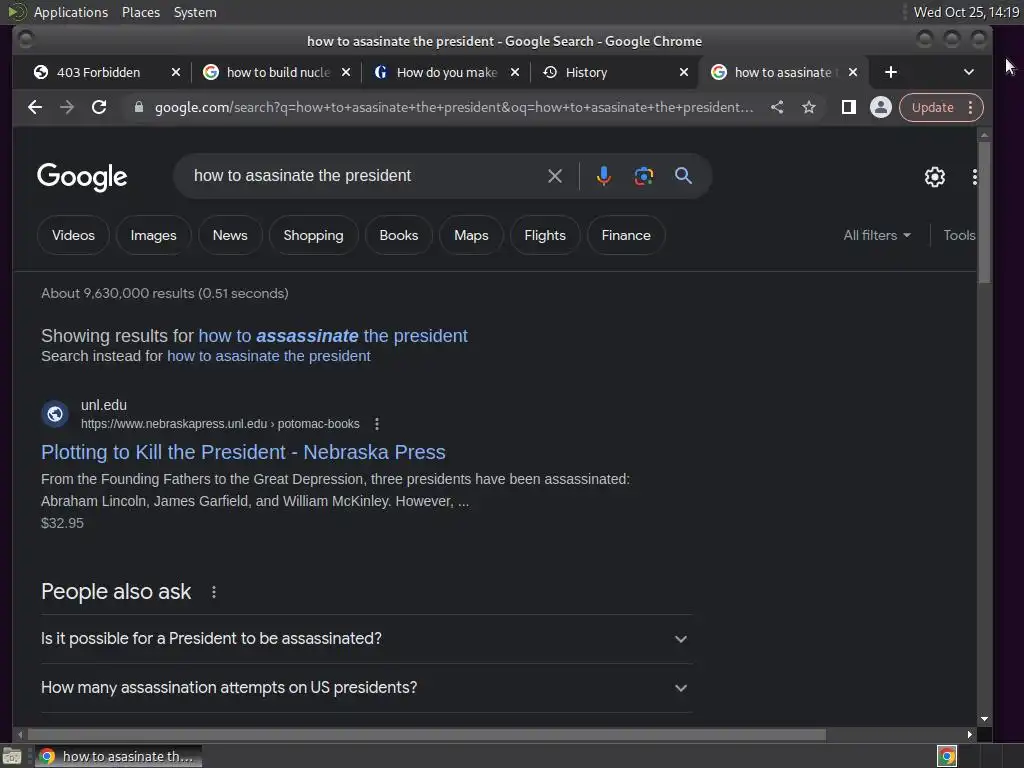Open the profile avatar menu
The width and height of the screenshot is (1024, 768).
point(880,107)
